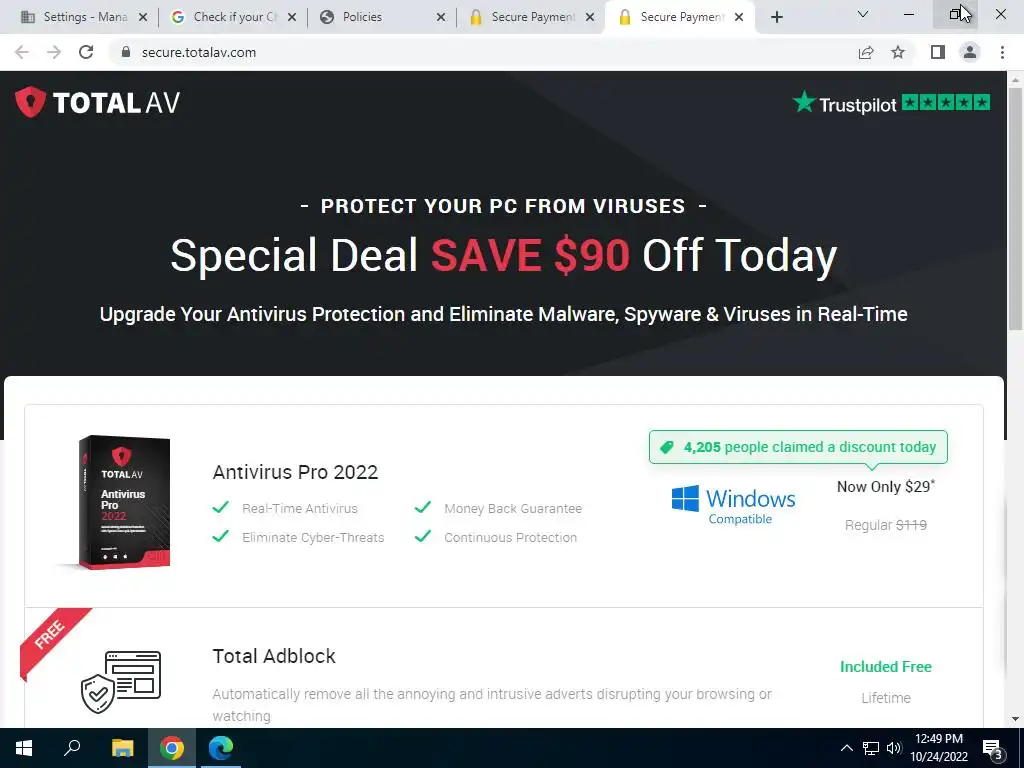1024x768 pixels.
Task: Switch to the Settings - Manage tab
Action: click(86, 17)
